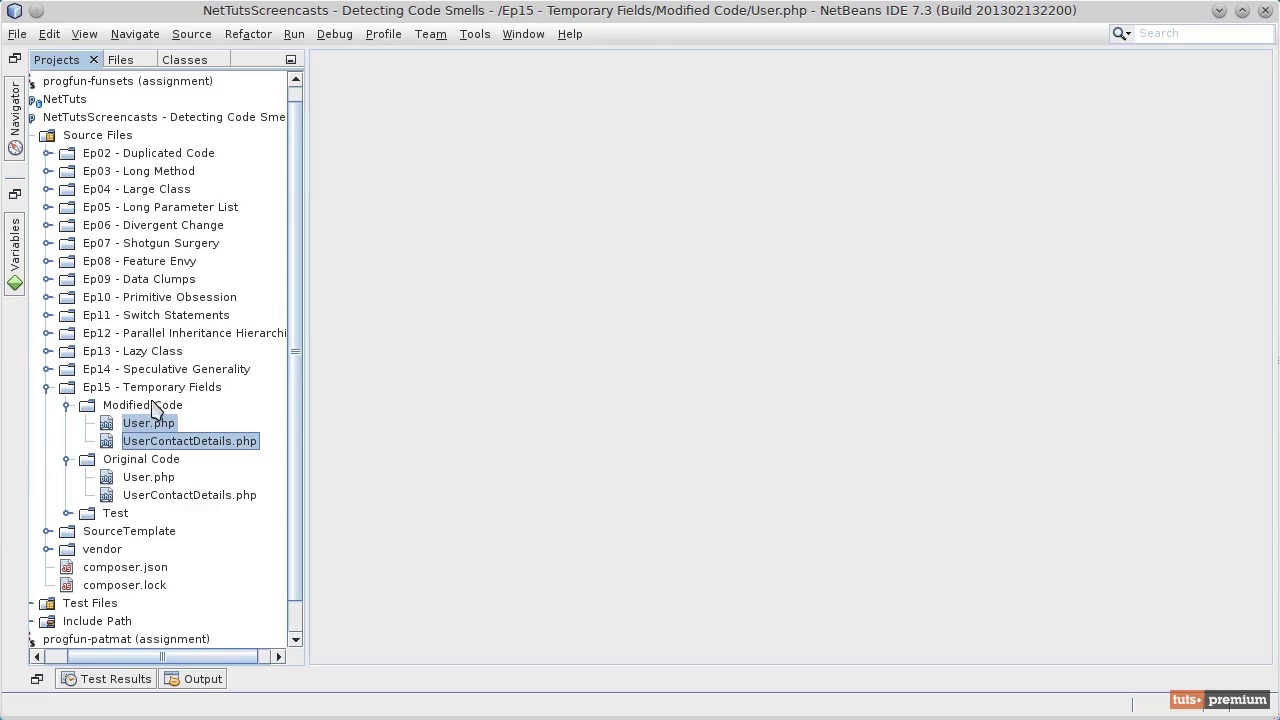Open the Test Results panel

pos(106,679)
